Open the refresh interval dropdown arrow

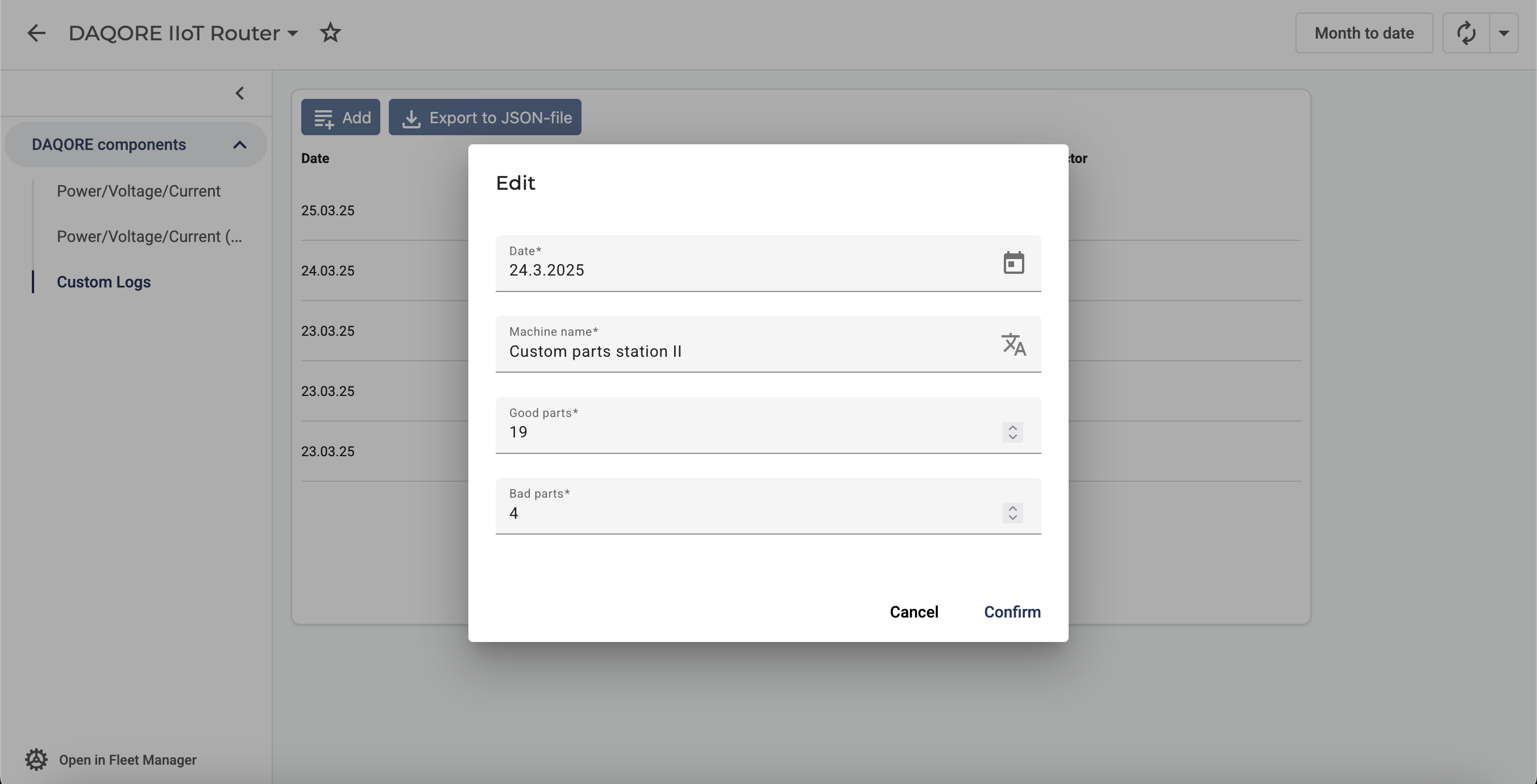(x=1503, y=33)
